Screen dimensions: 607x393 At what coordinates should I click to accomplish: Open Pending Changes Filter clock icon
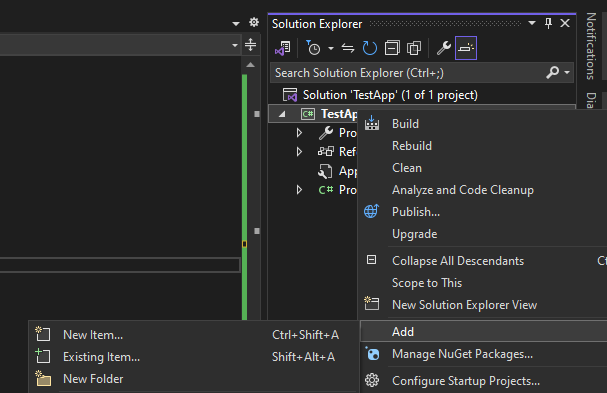pos(313,48)
